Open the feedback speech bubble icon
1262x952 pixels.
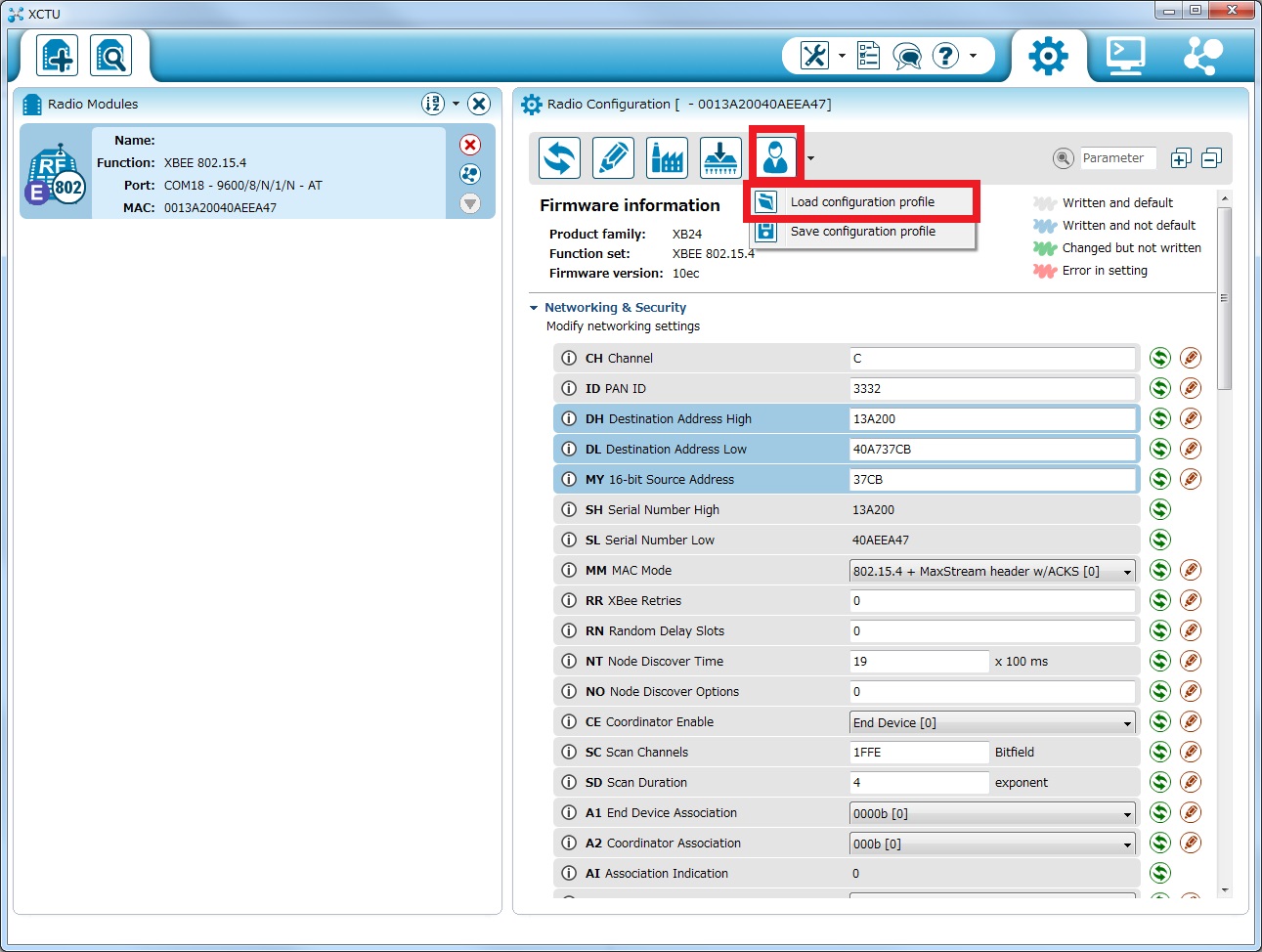tap(906, 57)
